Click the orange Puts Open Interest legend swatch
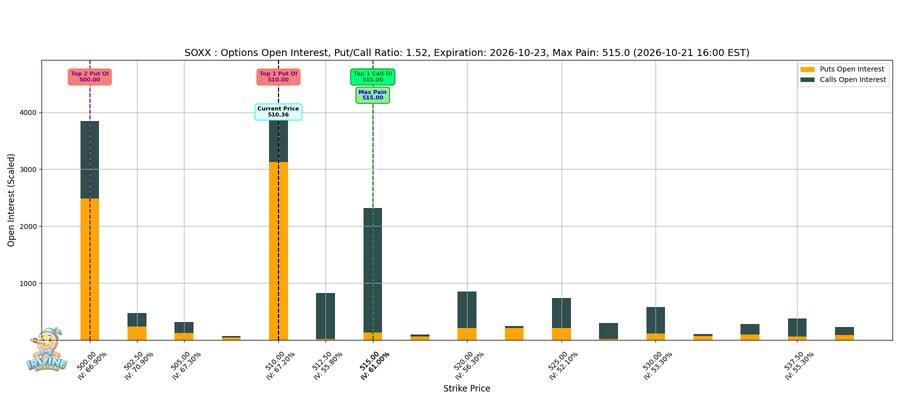This screenshot has width=900, height=400. click(808, 69)
